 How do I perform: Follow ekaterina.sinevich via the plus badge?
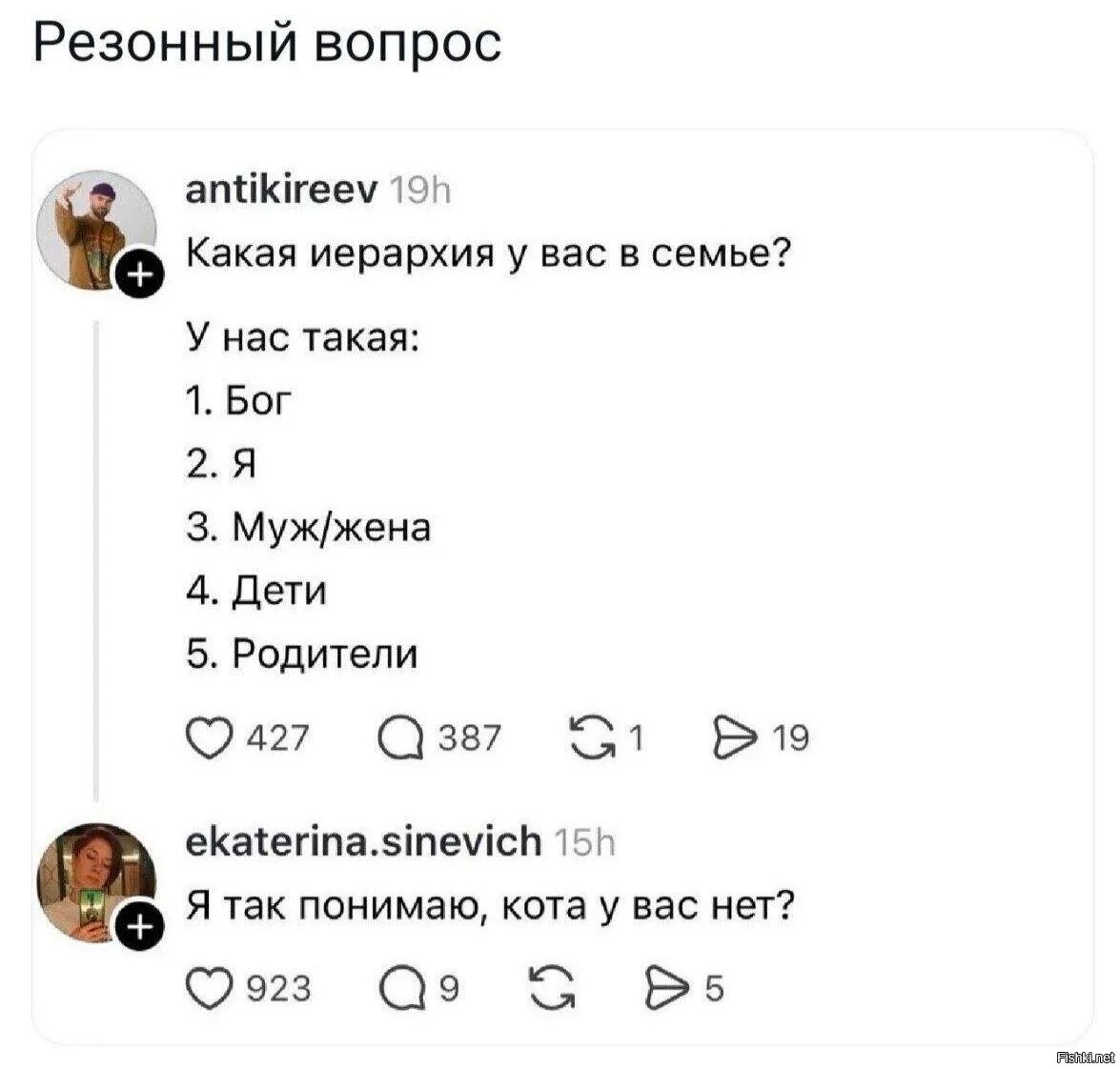(x=139, y=923)
